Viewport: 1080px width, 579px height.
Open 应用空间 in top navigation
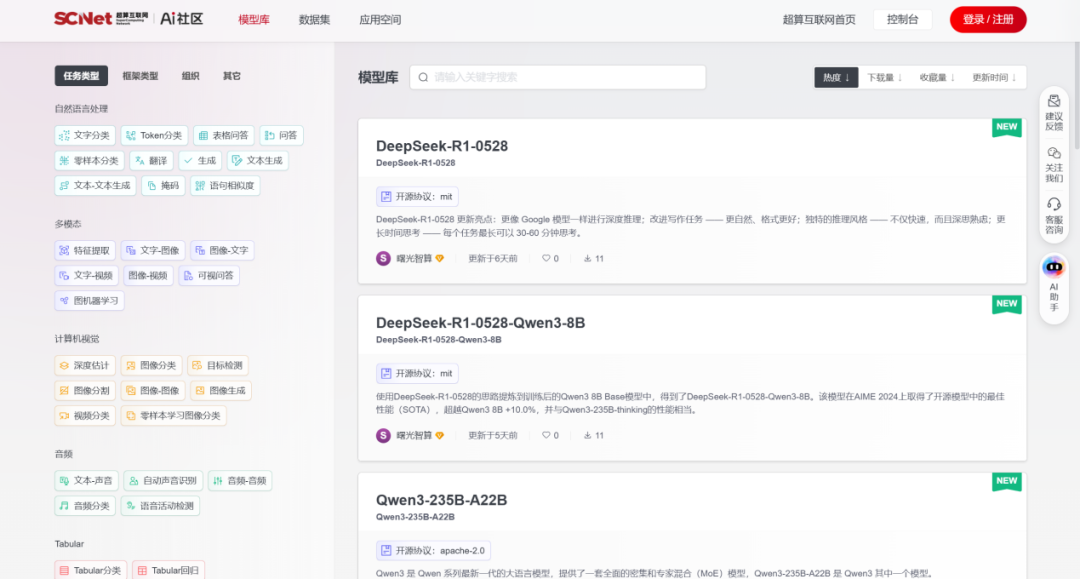380,20
